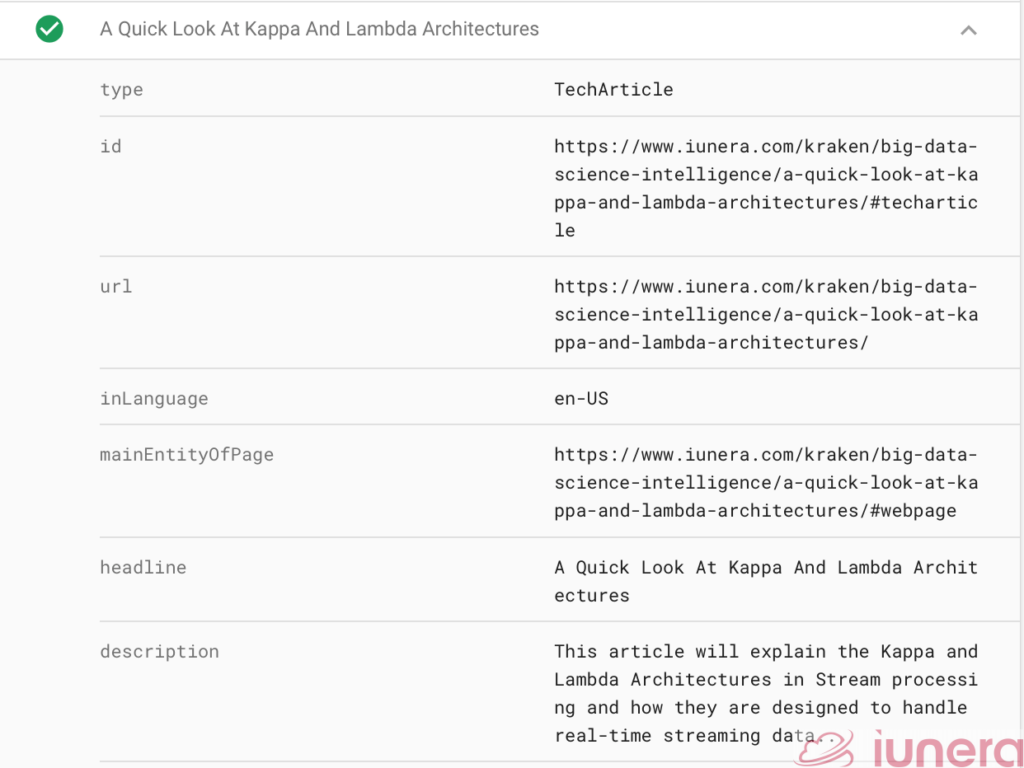
Task: Click the headline value text
Action: (x=765, y=581)
